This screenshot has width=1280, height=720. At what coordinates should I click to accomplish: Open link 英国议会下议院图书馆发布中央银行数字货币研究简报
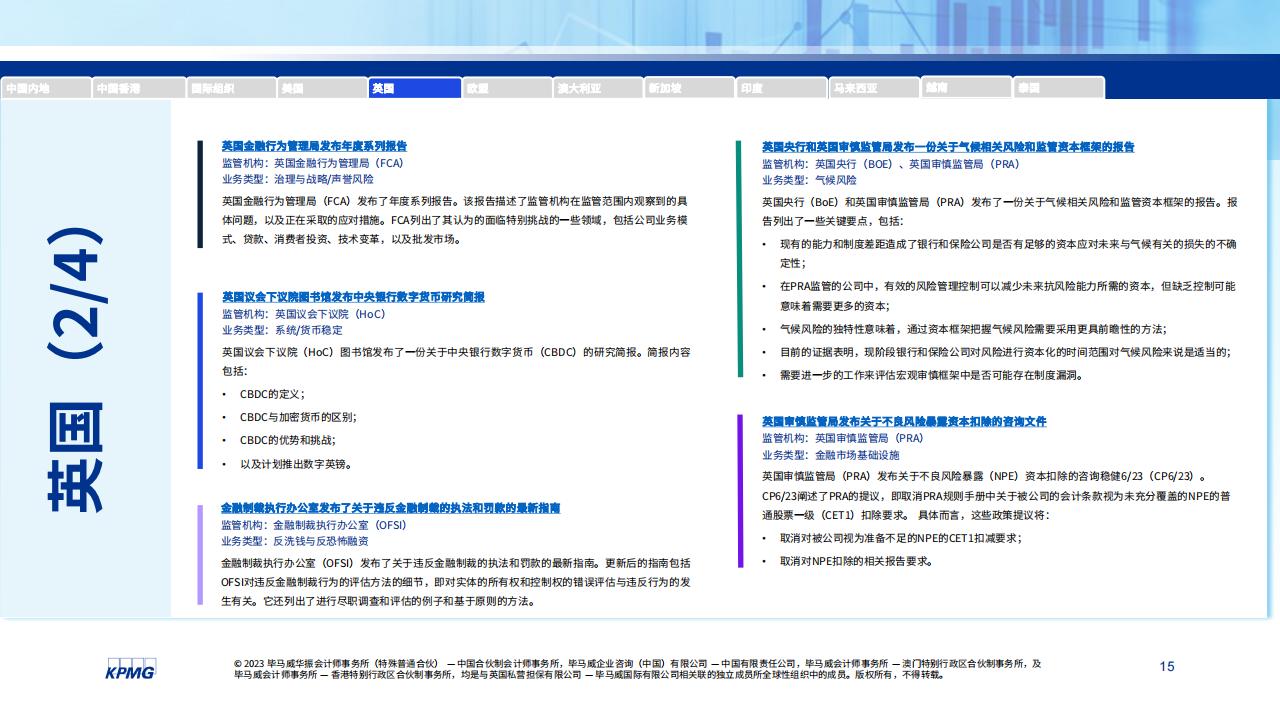[x=353, y=297]
